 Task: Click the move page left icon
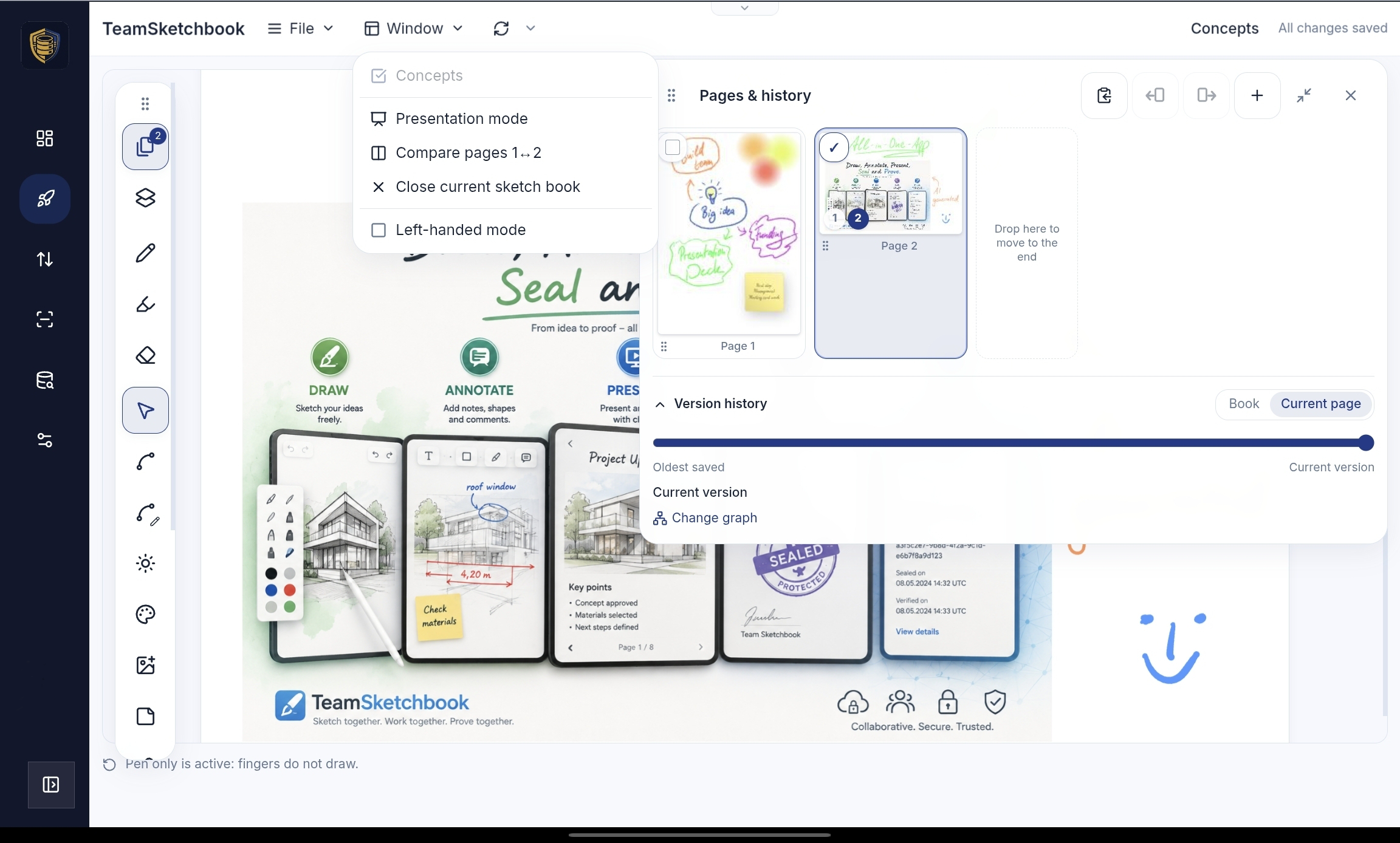pyautogui.click(x=1155, y=95)
